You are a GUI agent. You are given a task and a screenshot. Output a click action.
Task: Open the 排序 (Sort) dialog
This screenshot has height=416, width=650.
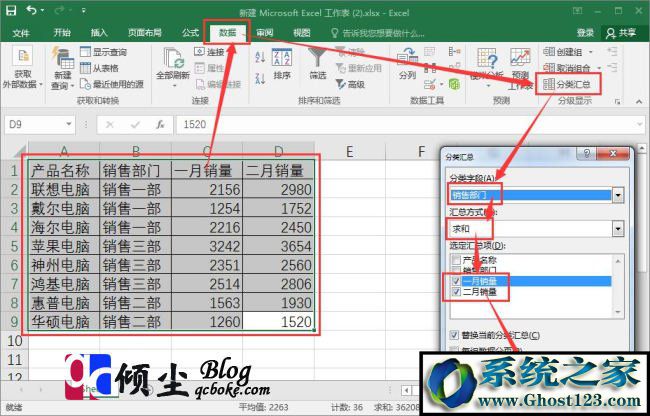click(x=282, y=63)
